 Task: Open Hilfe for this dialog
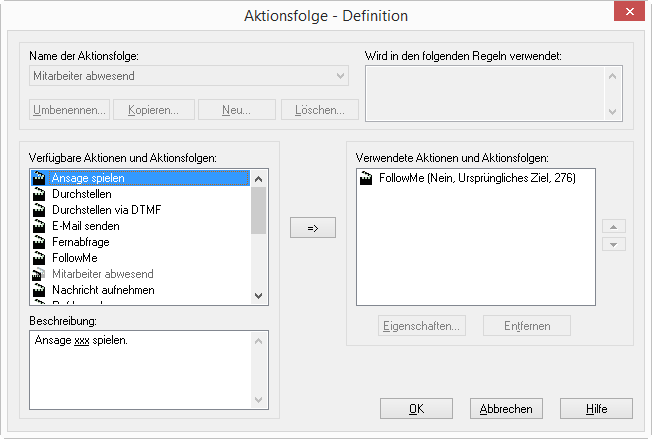[596, 408]
